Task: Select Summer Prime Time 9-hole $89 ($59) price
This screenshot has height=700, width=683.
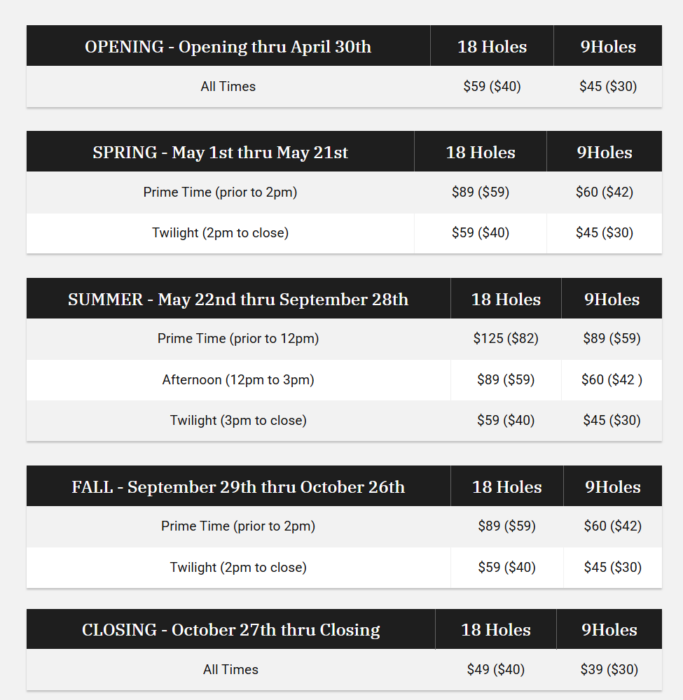Action: (x=612, y=339)
